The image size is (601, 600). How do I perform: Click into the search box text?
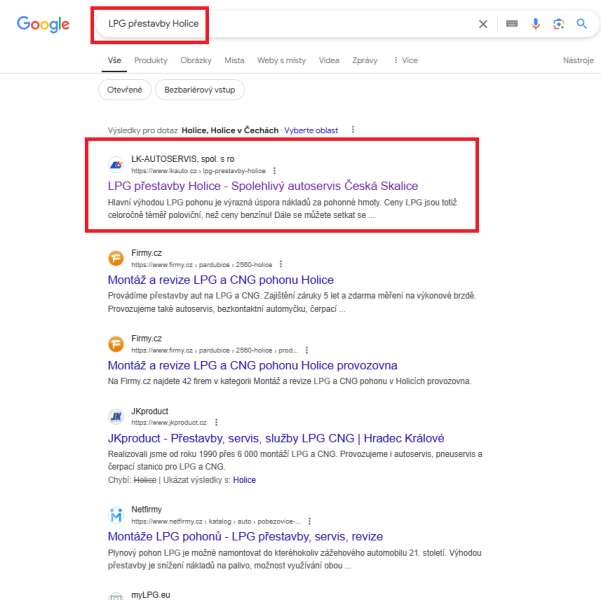click(x=153, y=24)
